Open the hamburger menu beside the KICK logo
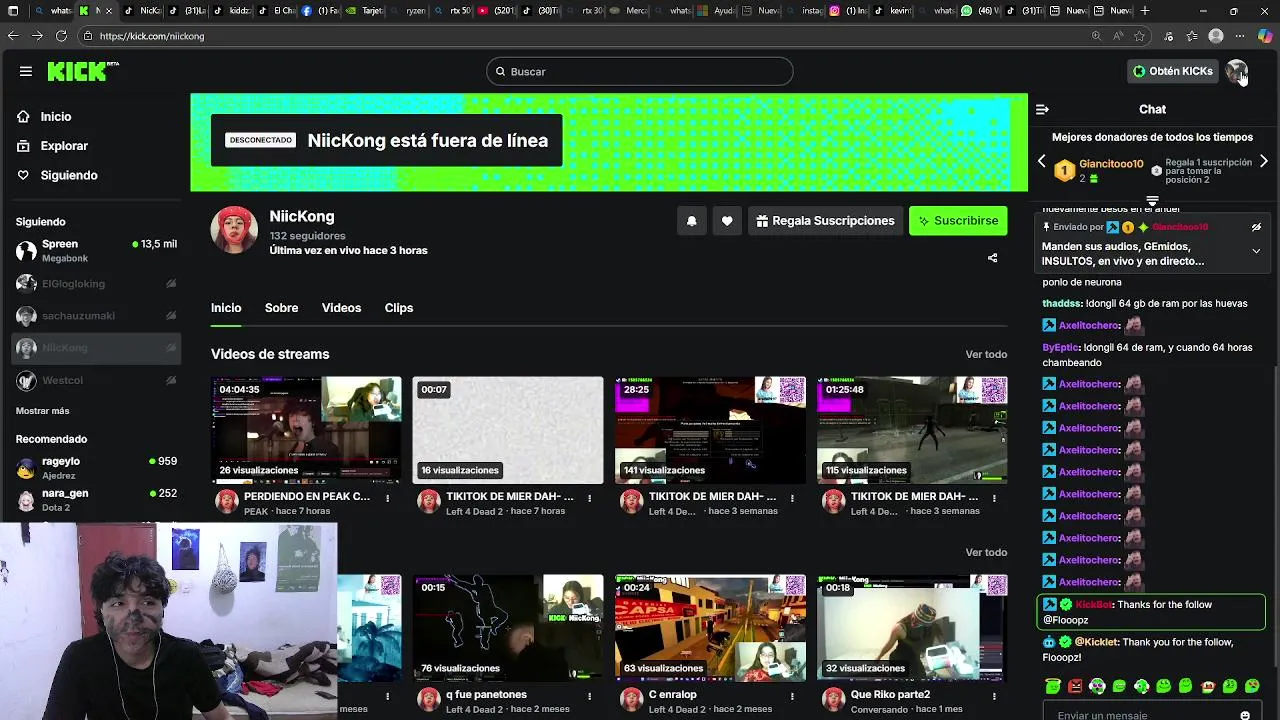The height and width of the screenshot is (720, 1280). point(26,71)
